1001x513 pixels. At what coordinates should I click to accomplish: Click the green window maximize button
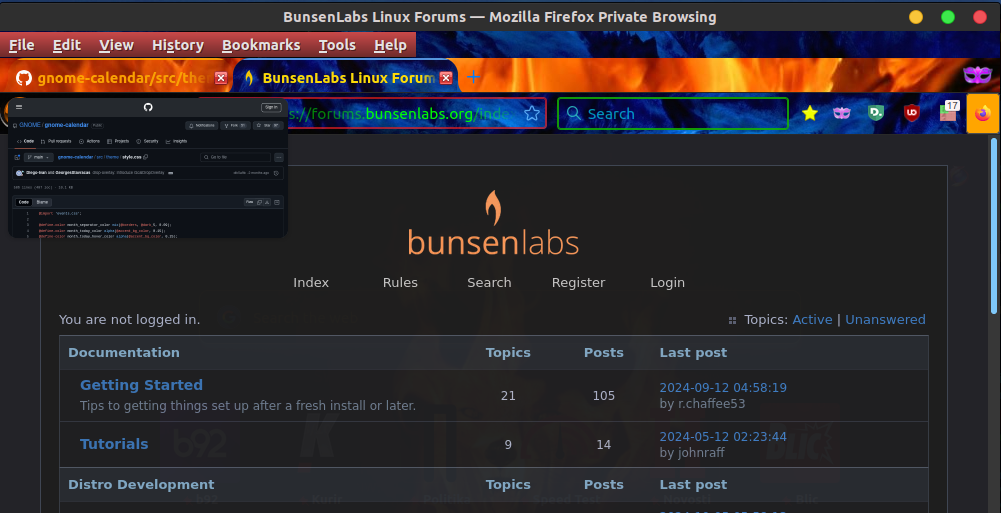coord(948,17)
